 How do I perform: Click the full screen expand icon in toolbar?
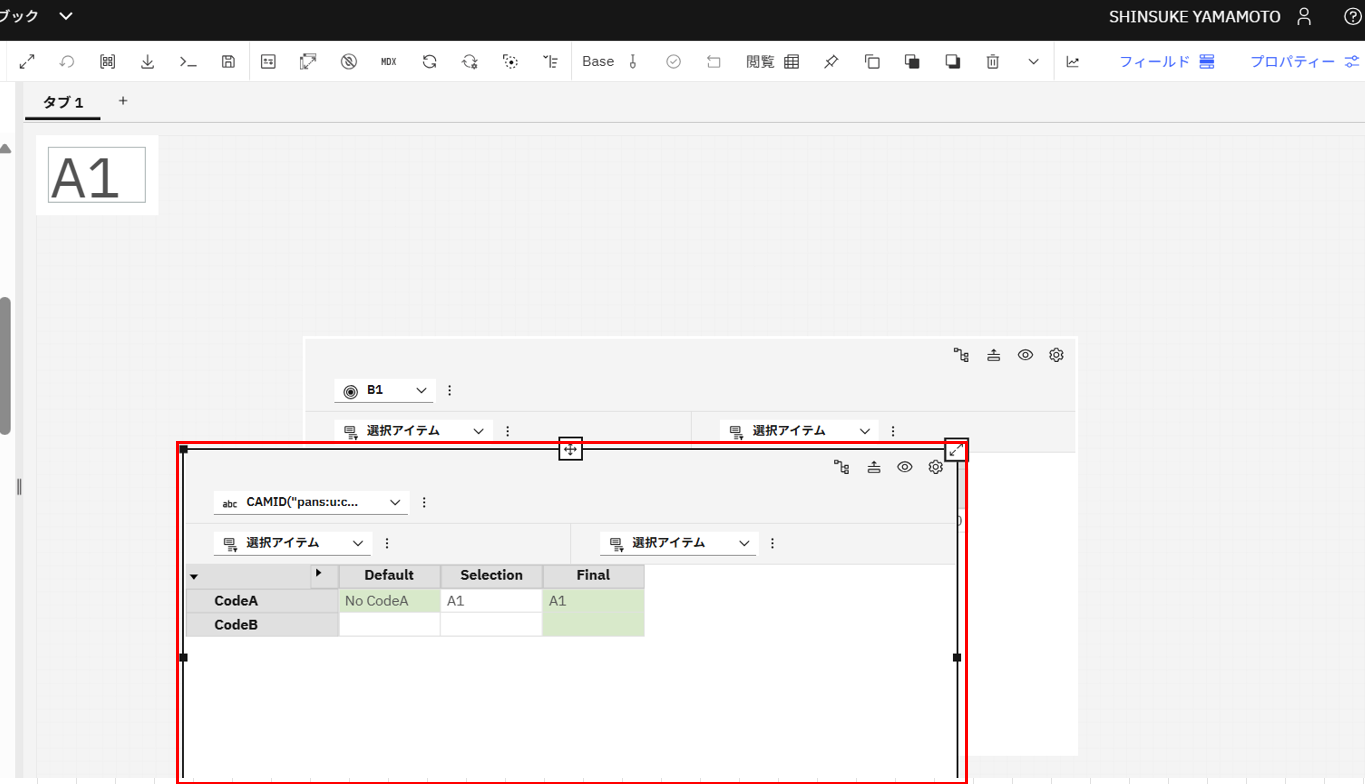[x=27, y=62]
